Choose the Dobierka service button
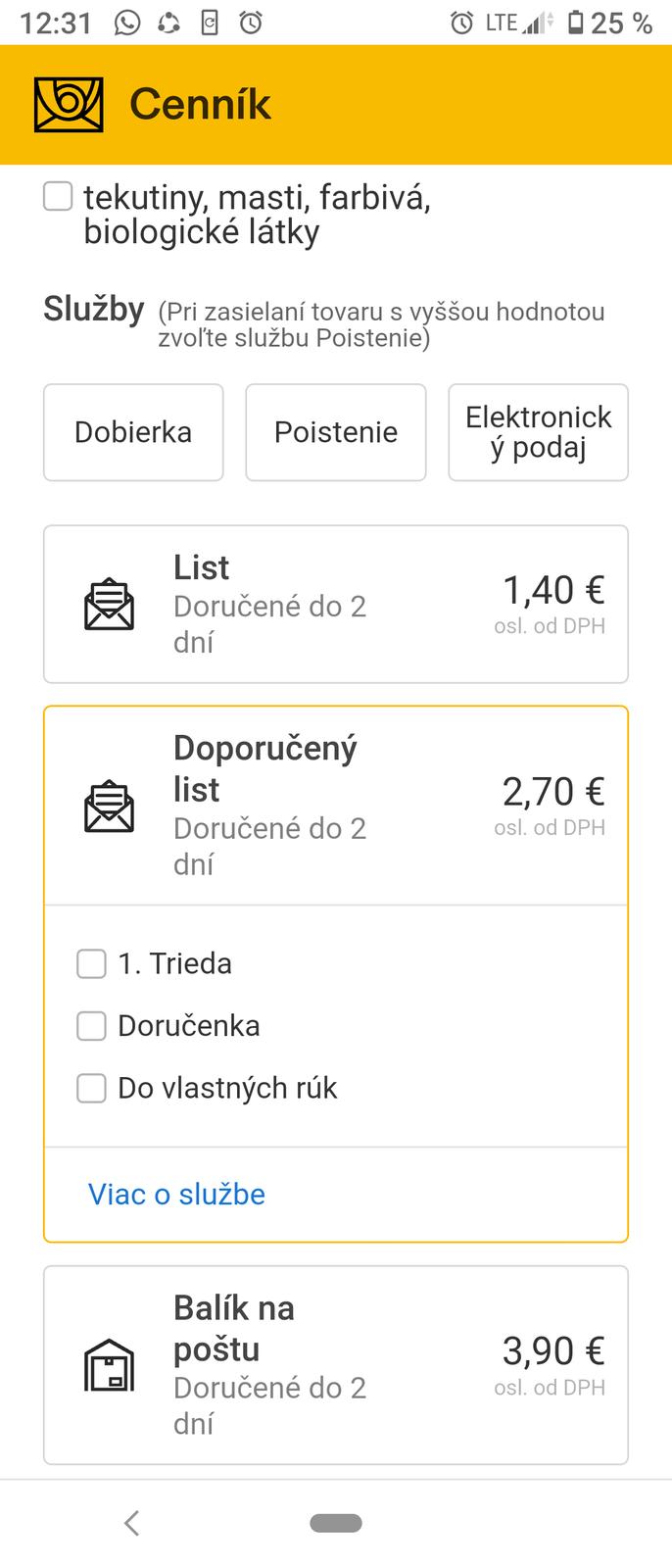Viewport: 672px width, 1568px height. [x=133, y=432]
